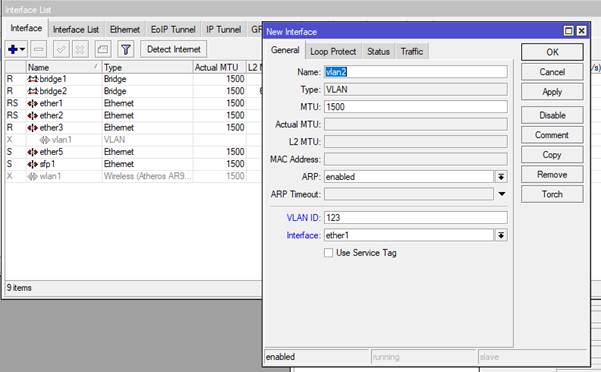Click the bridge1 interface icon
601x372 pixels.
[33, 79]
